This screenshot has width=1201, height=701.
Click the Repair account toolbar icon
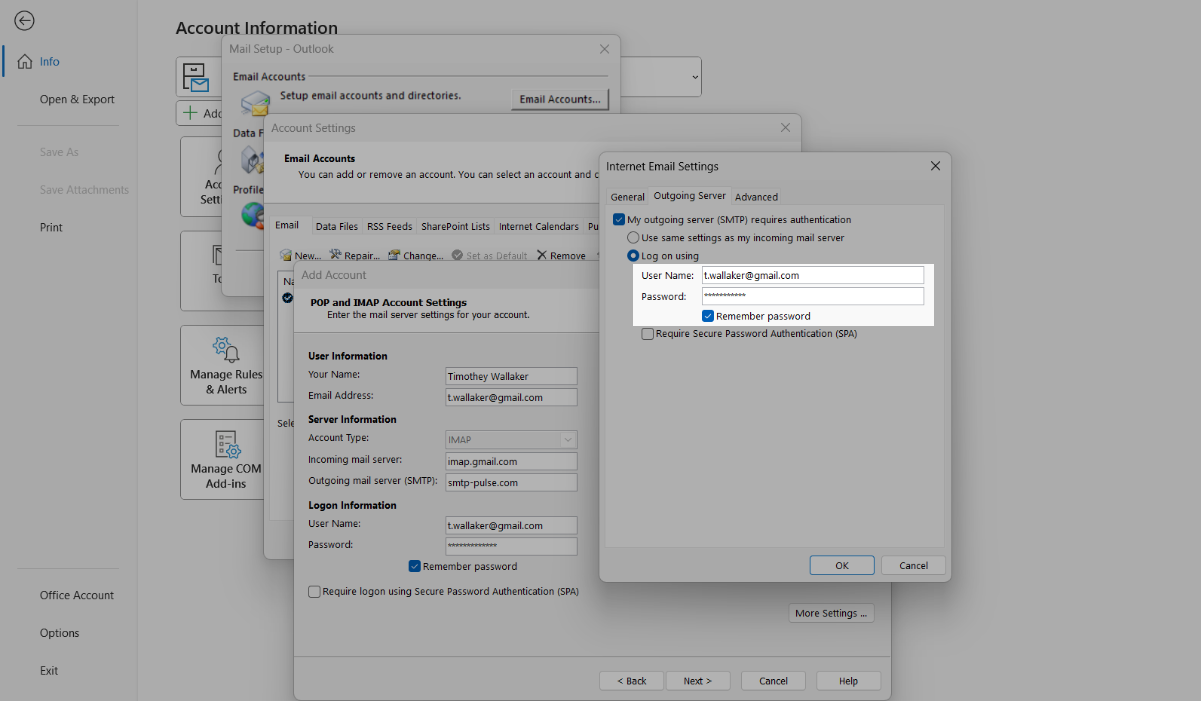(x=336, y=256)
